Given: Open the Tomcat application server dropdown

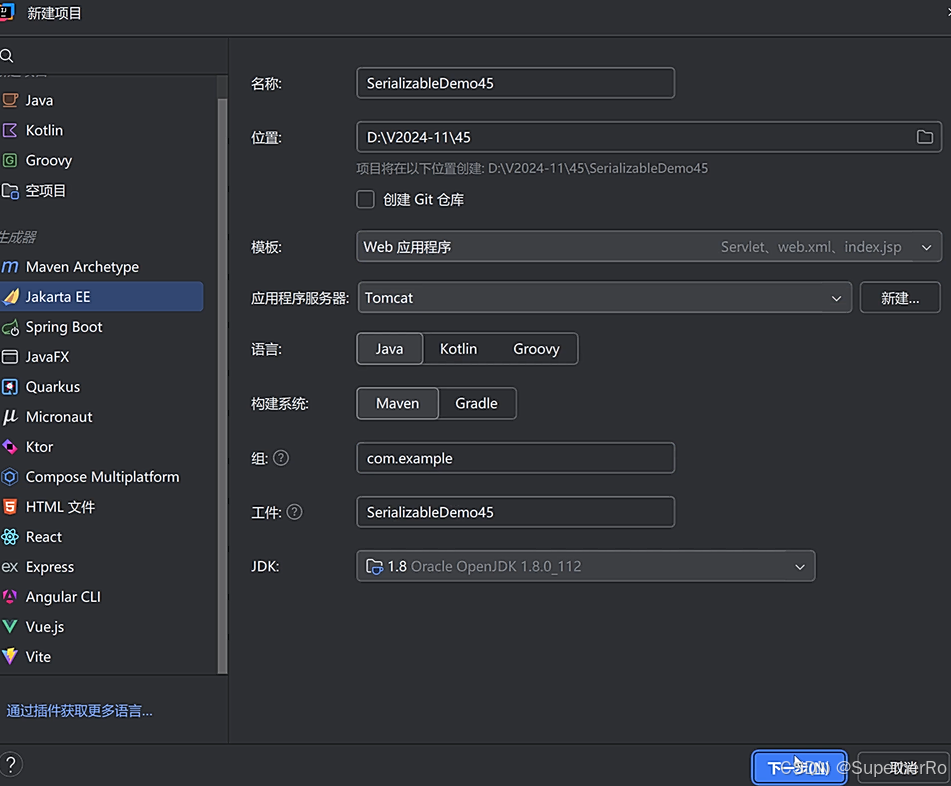Looking at the screenshot, I should tap(605, 298).
